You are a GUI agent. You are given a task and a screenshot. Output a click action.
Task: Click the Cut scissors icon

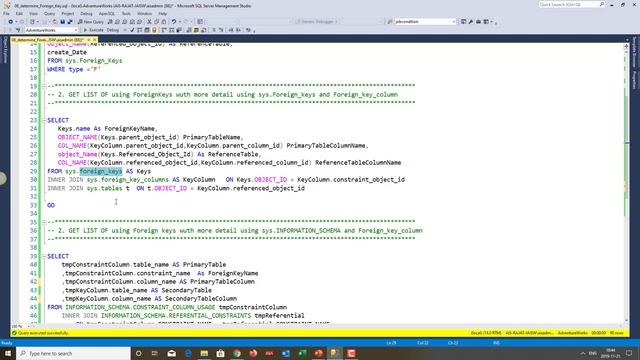[149, 22]
